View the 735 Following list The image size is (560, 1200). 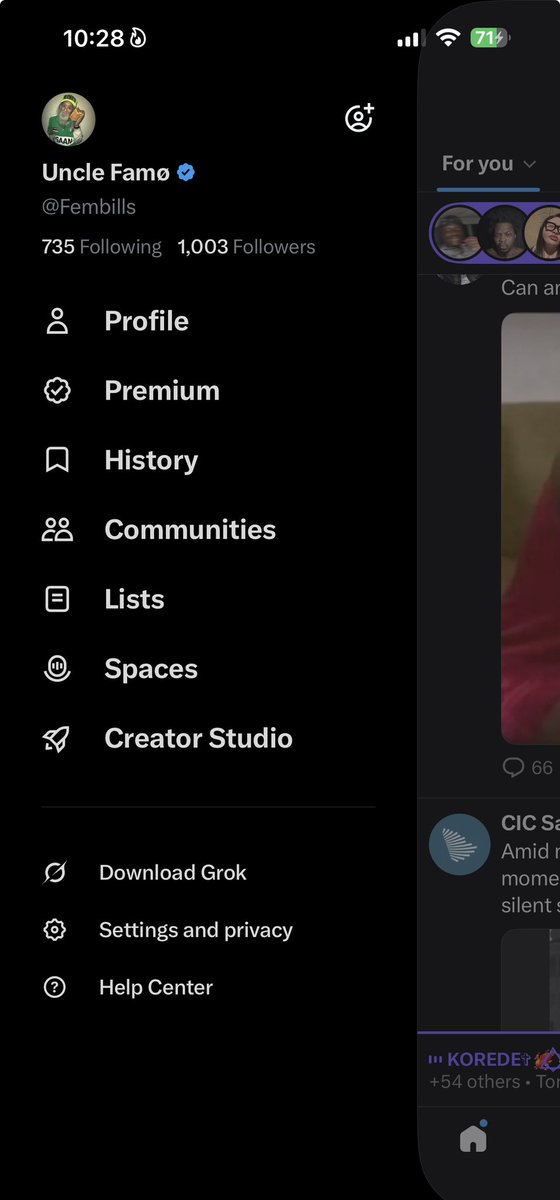coord(101,247)
